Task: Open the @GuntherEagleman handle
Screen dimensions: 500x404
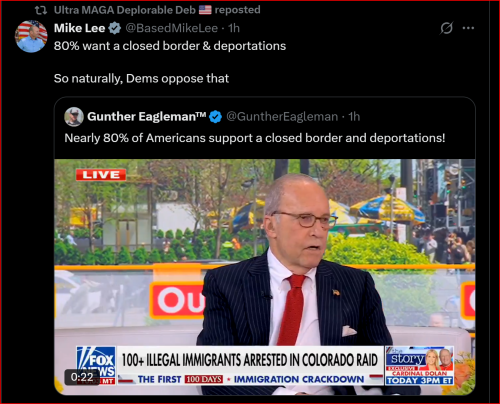Action: (282, 117)
